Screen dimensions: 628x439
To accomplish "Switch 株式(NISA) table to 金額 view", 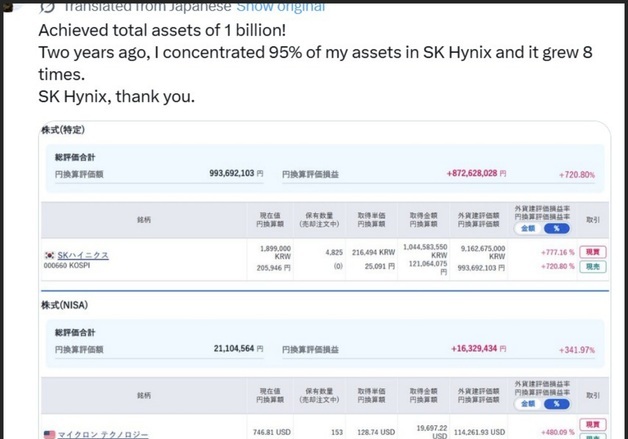I will (x=528, y=404).
